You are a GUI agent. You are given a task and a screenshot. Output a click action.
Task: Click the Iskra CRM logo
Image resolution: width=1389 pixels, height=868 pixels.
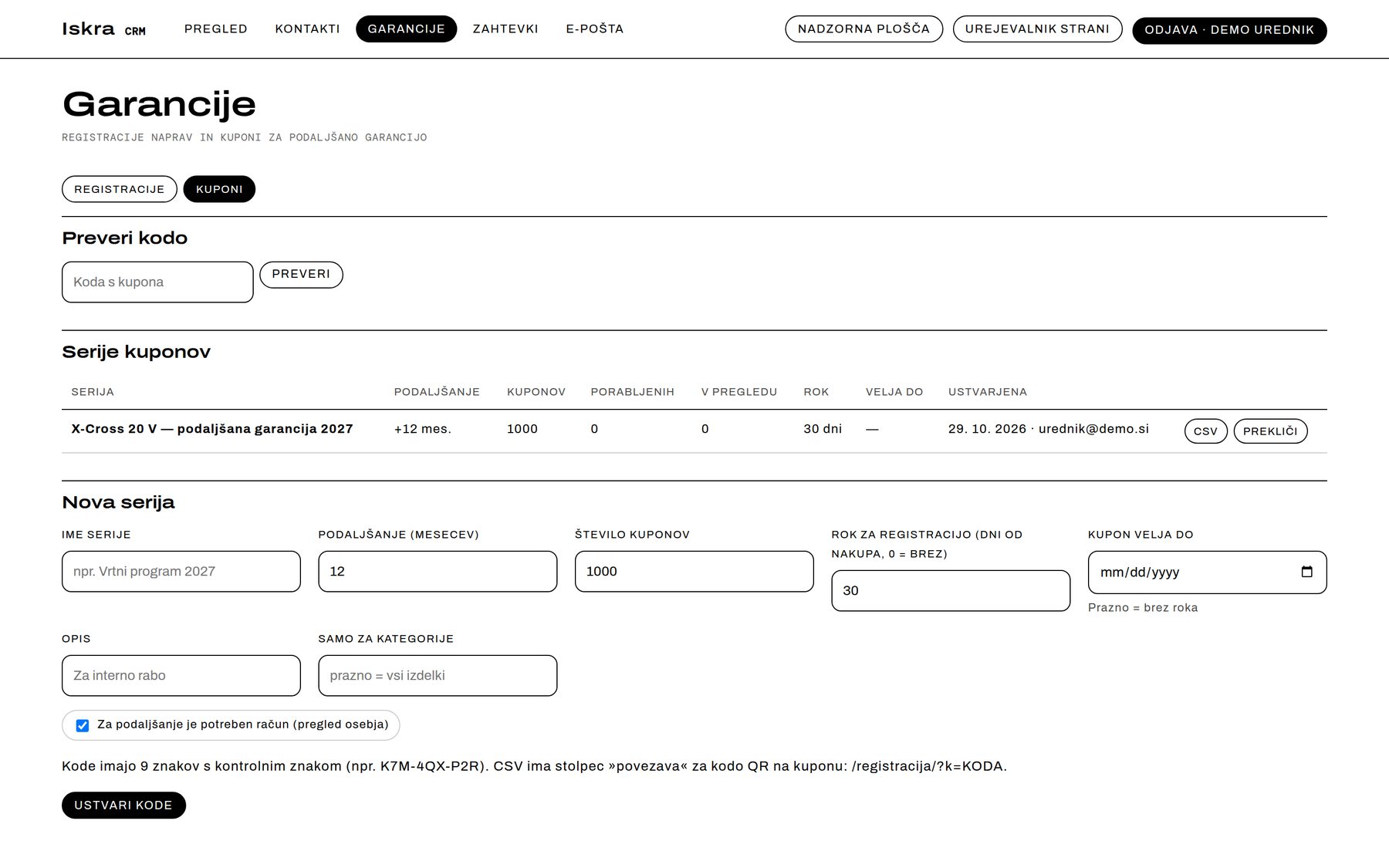(x=103, y=29)
